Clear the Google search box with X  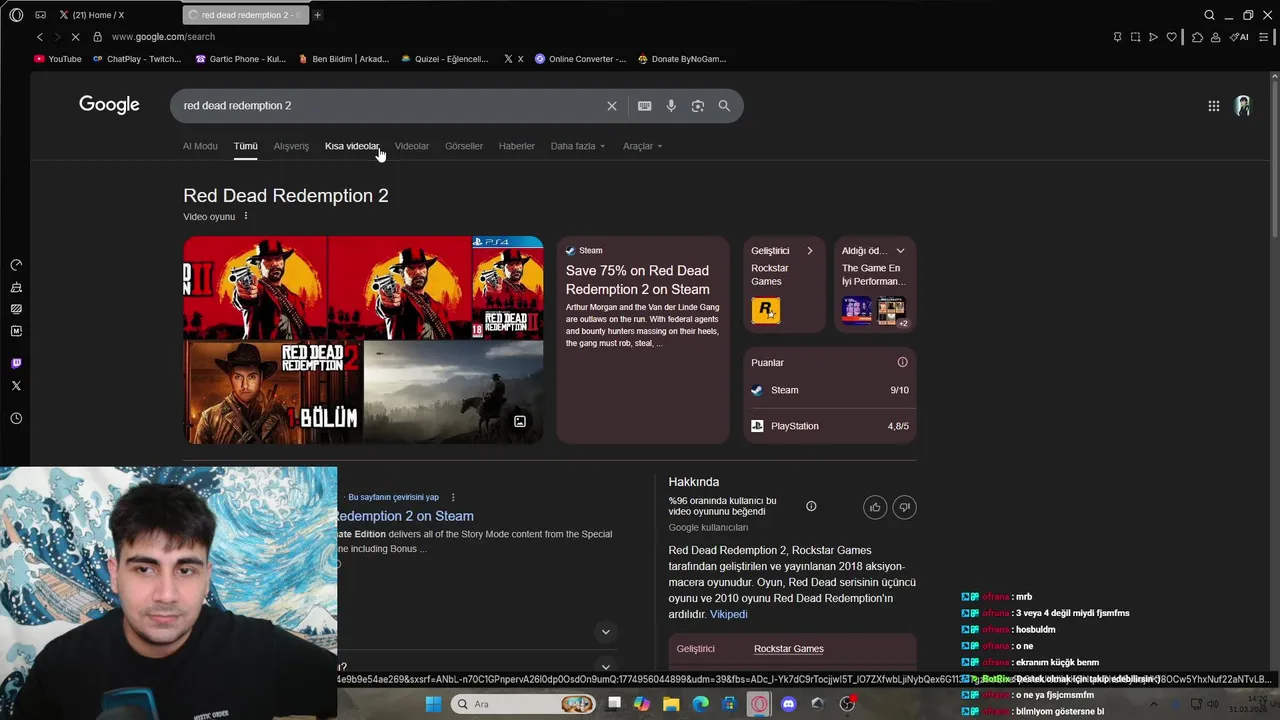pos(612,106)
